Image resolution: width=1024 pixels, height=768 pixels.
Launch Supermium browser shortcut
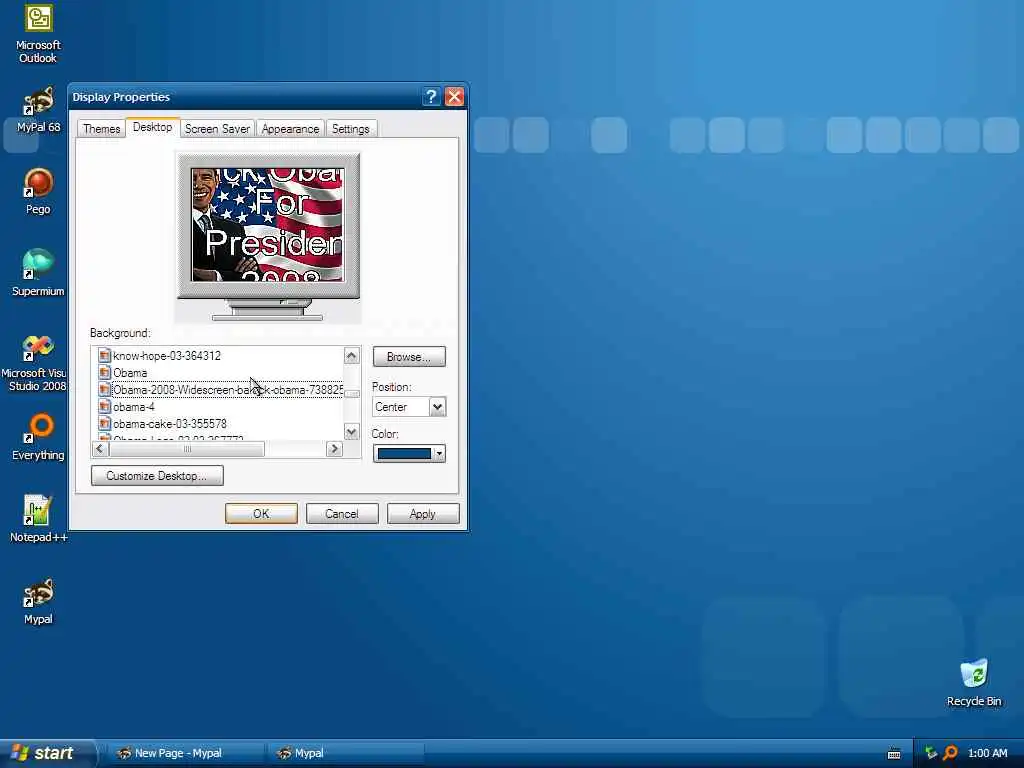click(38, 273)
